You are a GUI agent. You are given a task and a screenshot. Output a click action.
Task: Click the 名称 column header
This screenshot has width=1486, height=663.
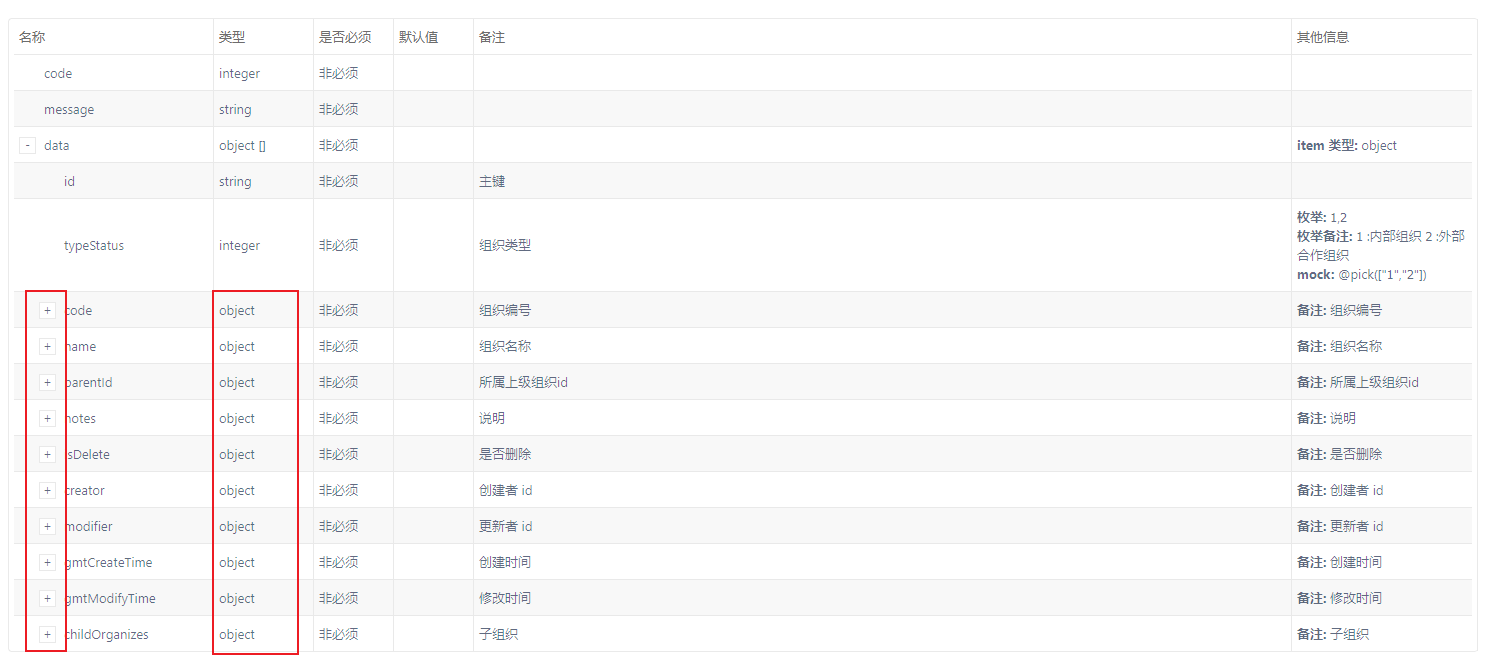31,36
